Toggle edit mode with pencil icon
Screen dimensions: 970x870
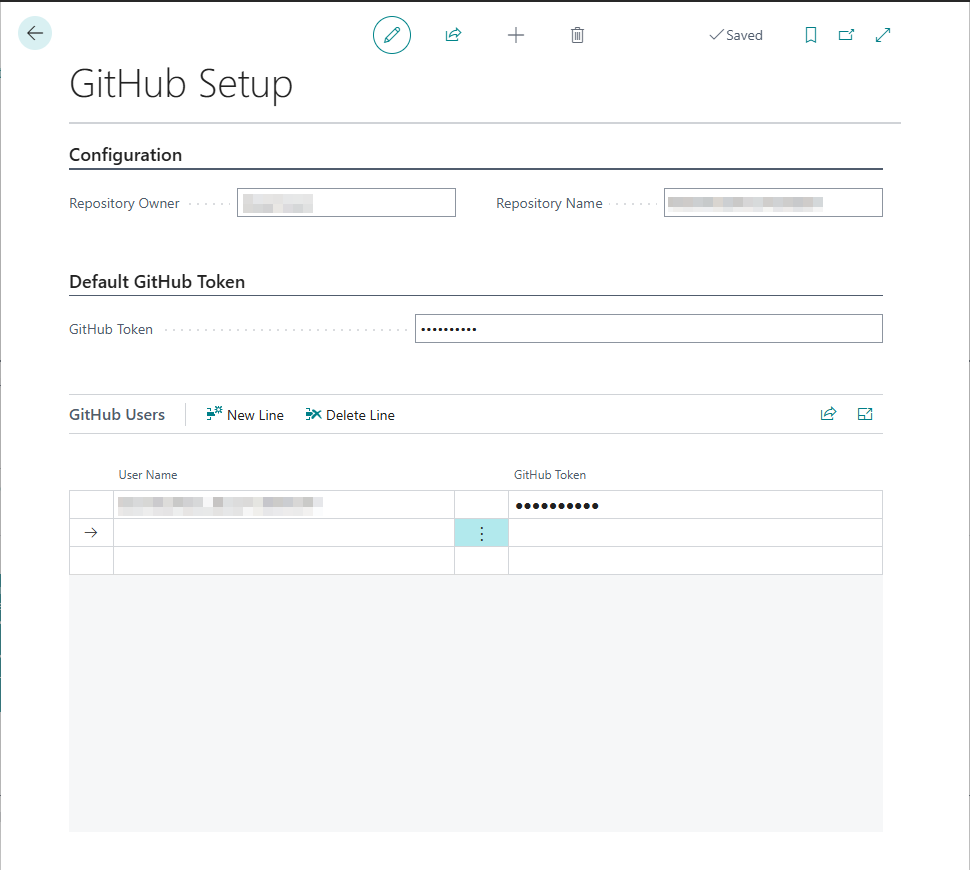[392, 35]
